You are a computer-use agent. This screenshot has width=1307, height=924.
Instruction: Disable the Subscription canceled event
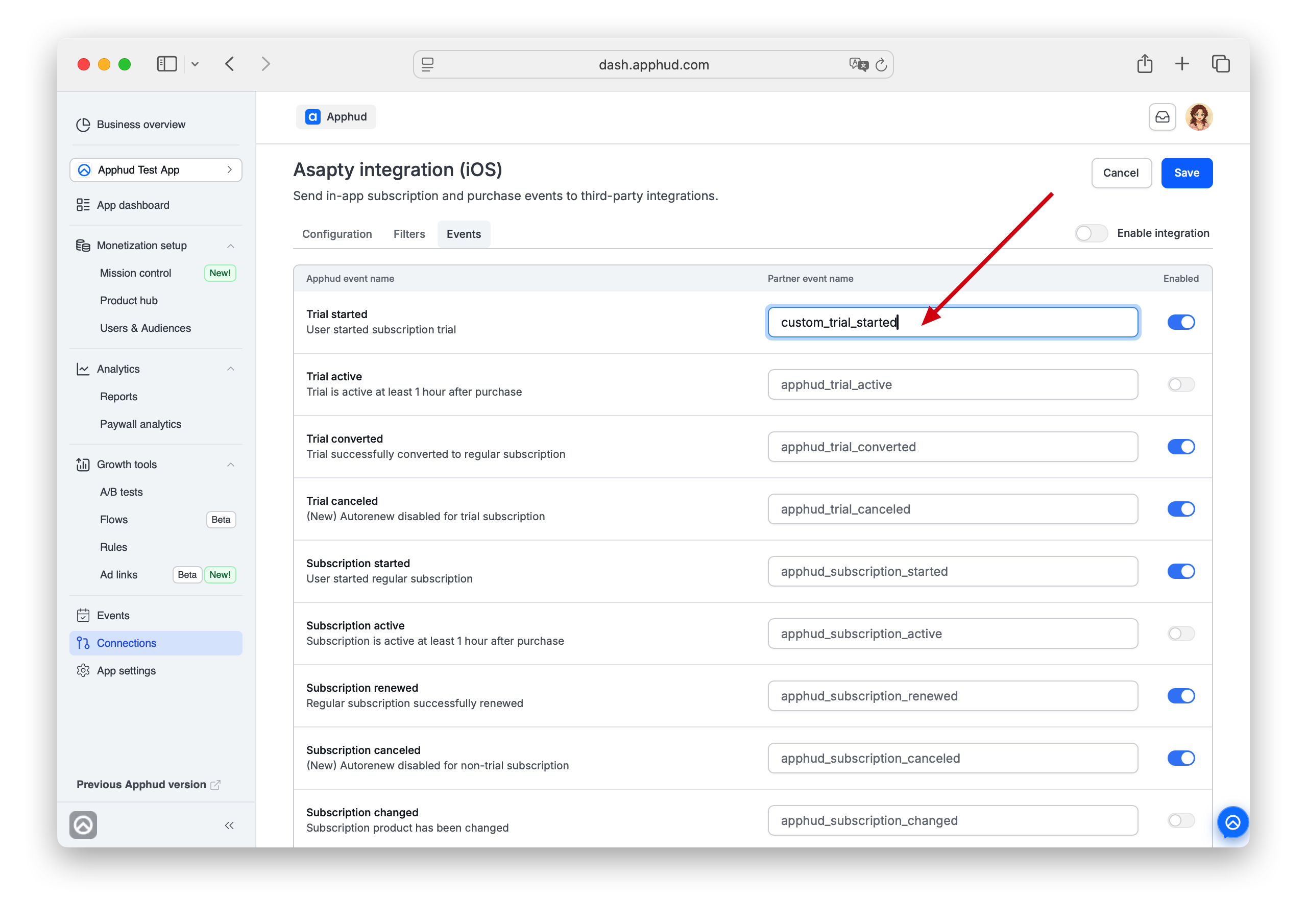[x=1181, y=758]
